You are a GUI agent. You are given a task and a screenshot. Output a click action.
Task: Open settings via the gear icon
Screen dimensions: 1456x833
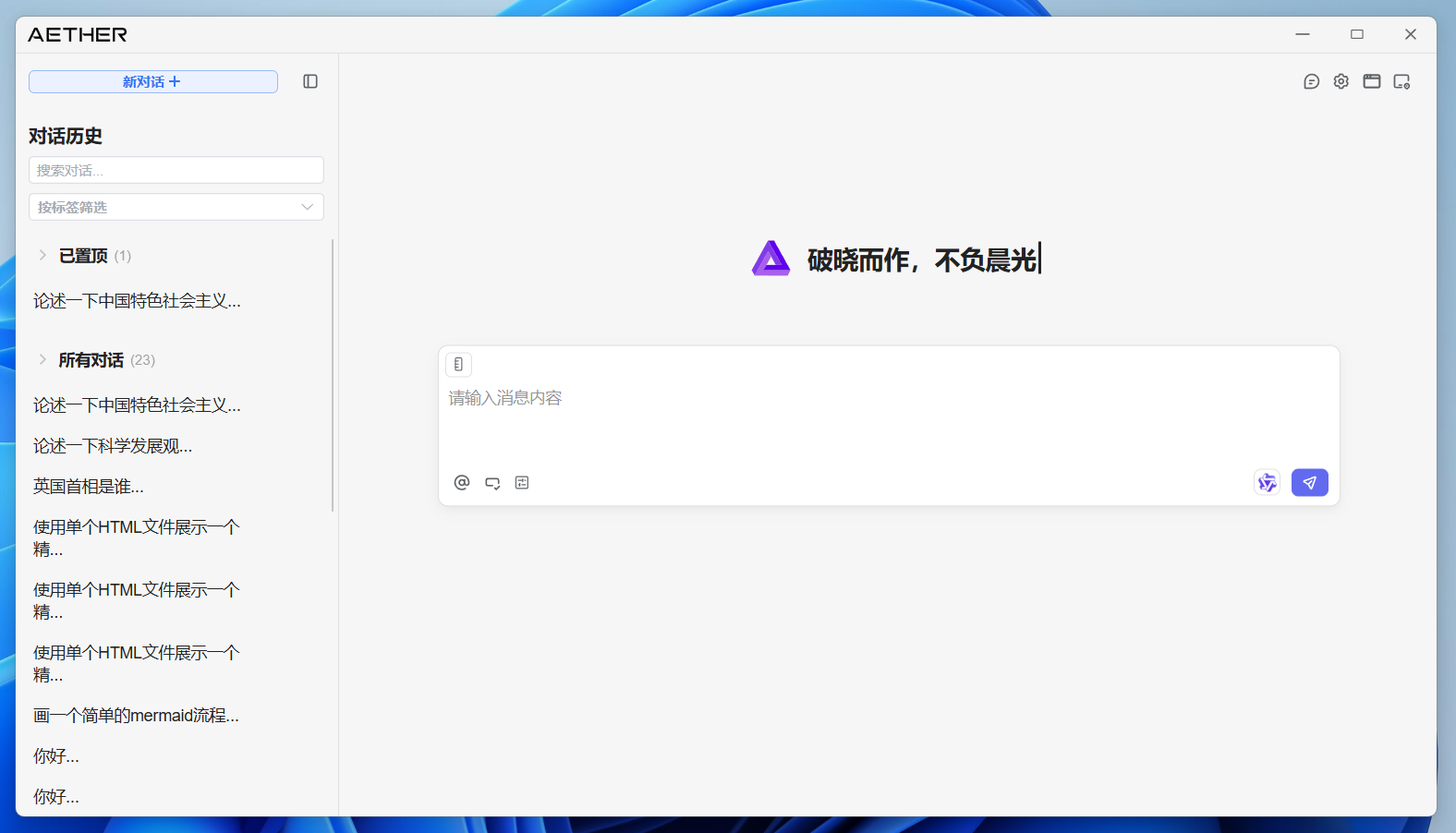pos(1341,81)
